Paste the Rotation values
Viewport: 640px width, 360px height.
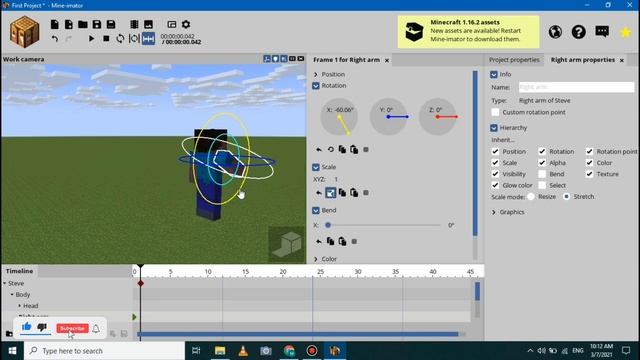pyautogui.click(x=354, y=150)
